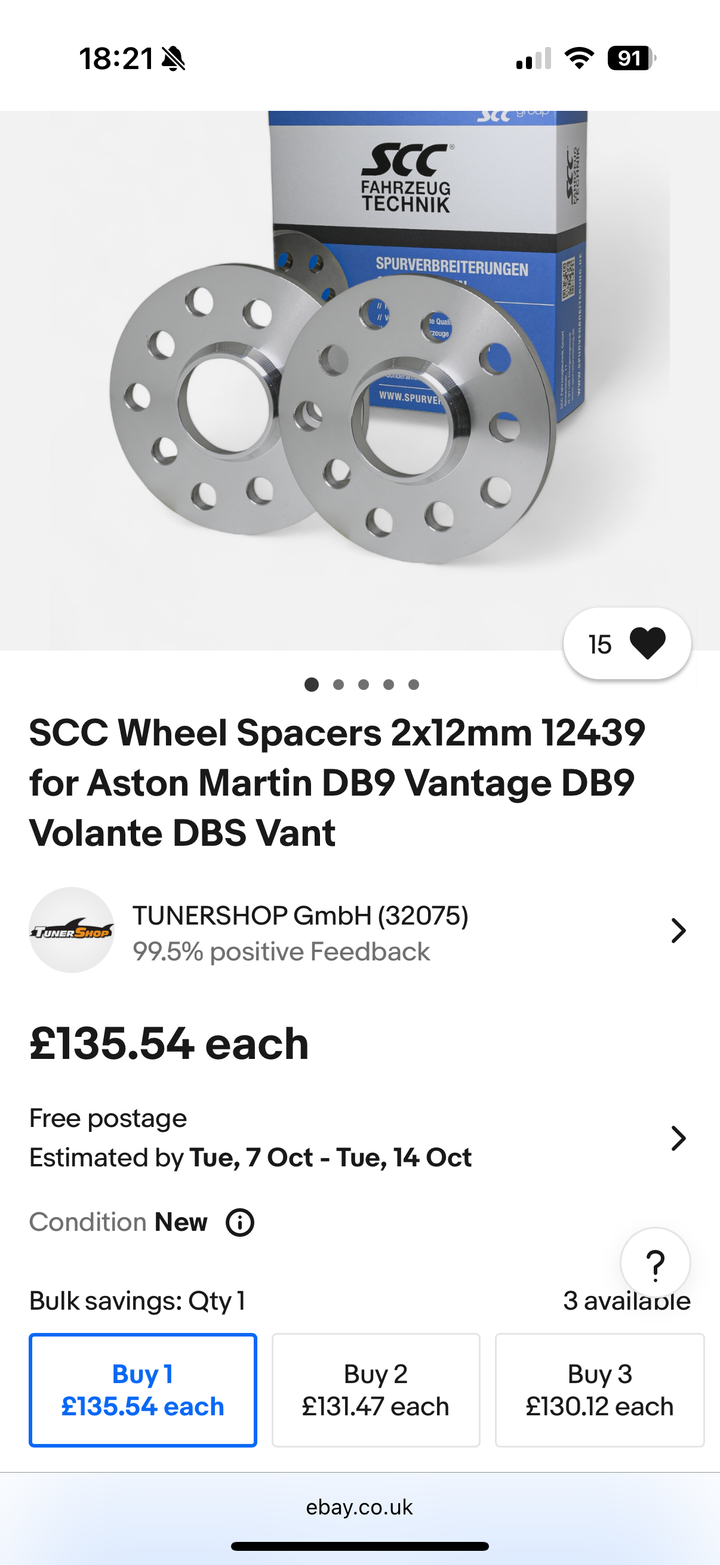Jump to the last image dot
Screen dimensions: 720x1565
tap(413, 685)
